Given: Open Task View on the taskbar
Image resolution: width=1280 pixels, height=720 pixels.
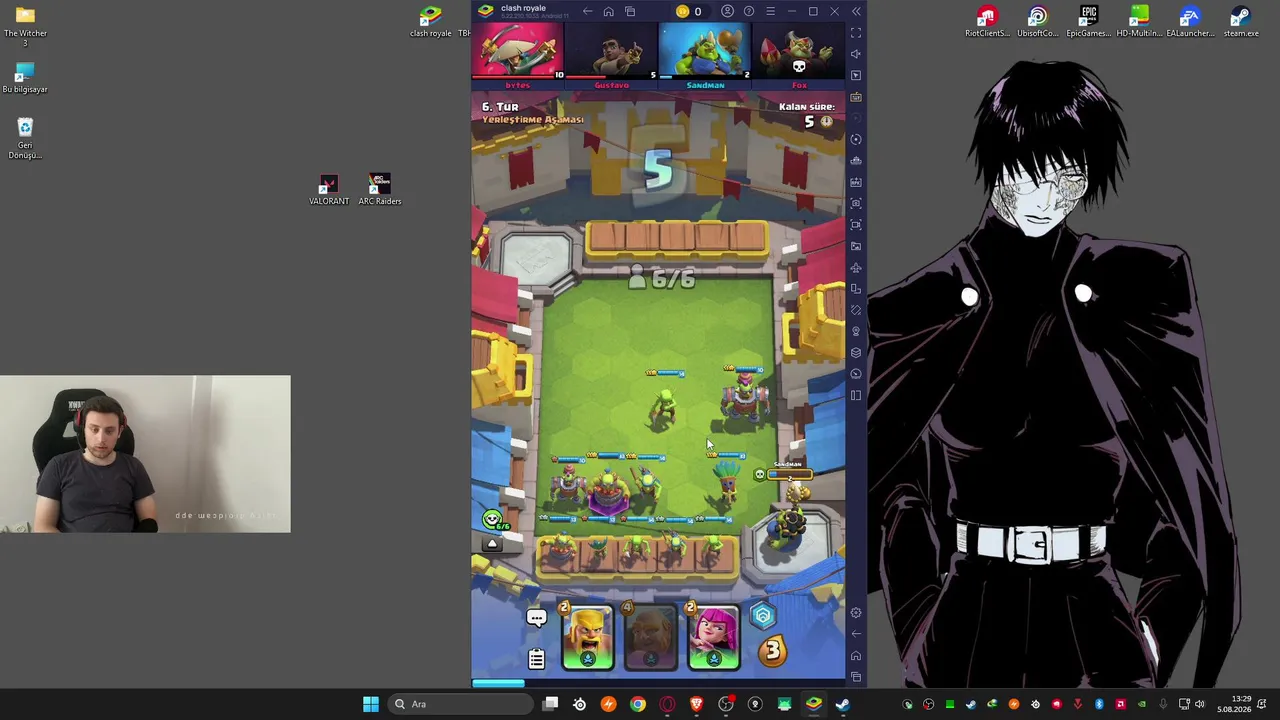Looking at the screenshot, I should point(550,704).
